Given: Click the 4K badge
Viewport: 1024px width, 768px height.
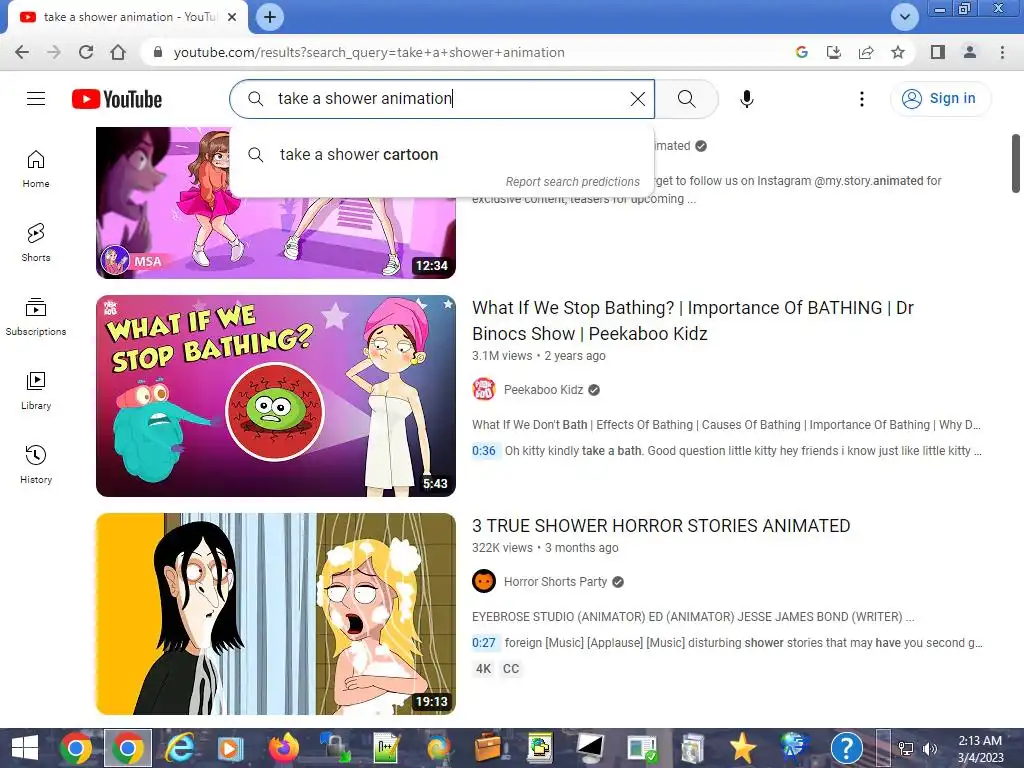Looking at the screenshot, I should (x=483, y=669).
